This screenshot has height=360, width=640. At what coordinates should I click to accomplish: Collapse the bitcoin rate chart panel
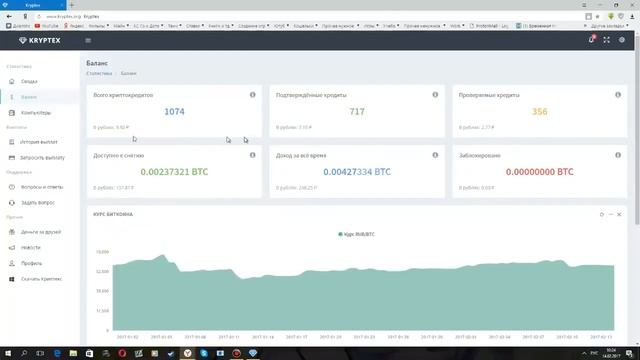[611, 214]
